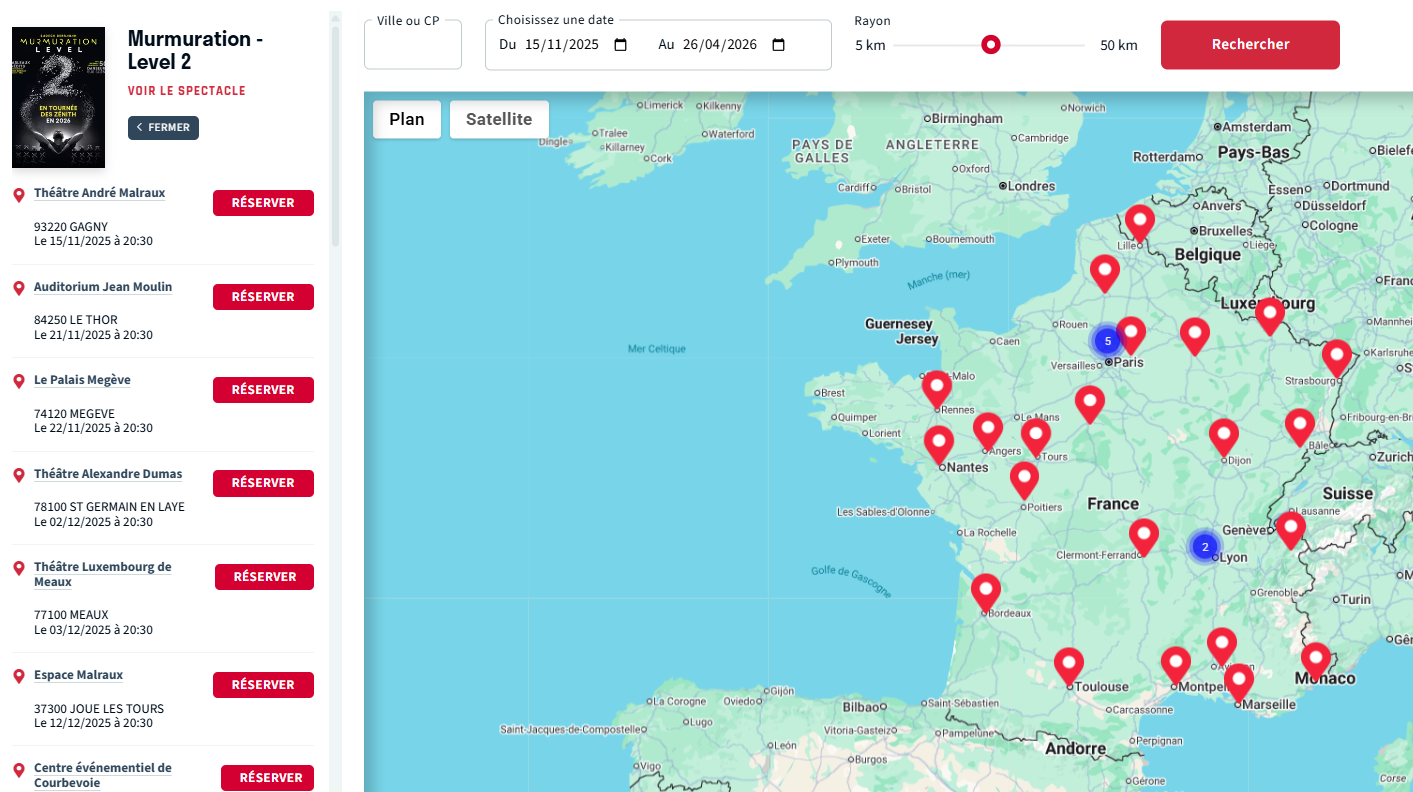Click the Rayon distance slider handle
1413x792 pixels.
point(990,45)
